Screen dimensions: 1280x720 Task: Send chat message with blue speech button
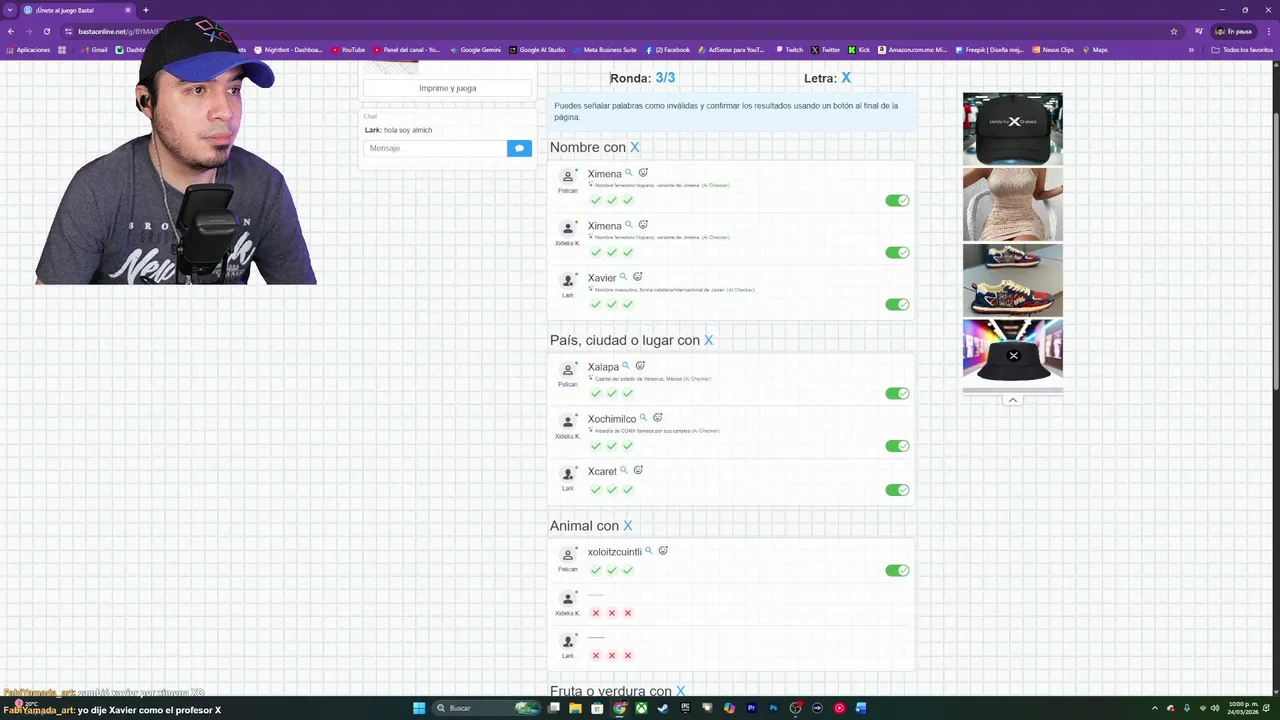pyautogui.click(x=519, y=148)
